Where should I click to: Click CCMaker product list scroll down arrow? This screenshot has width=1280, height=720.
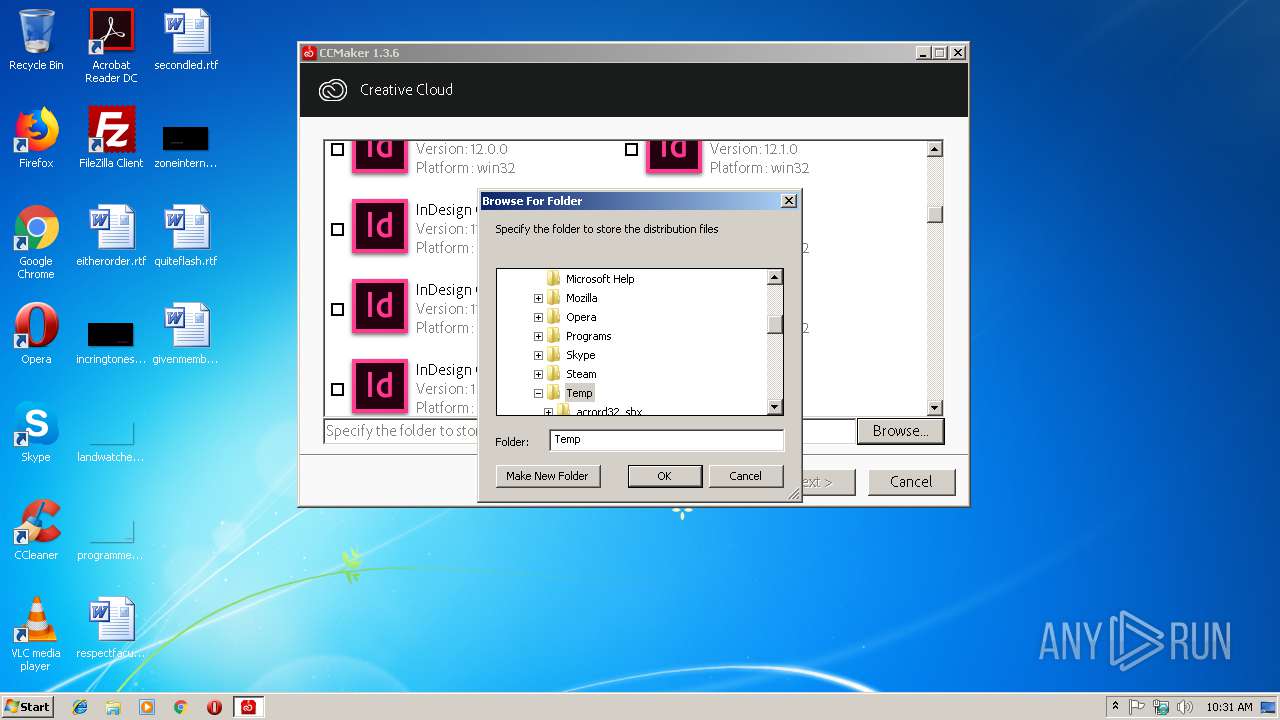click(934, 407)
